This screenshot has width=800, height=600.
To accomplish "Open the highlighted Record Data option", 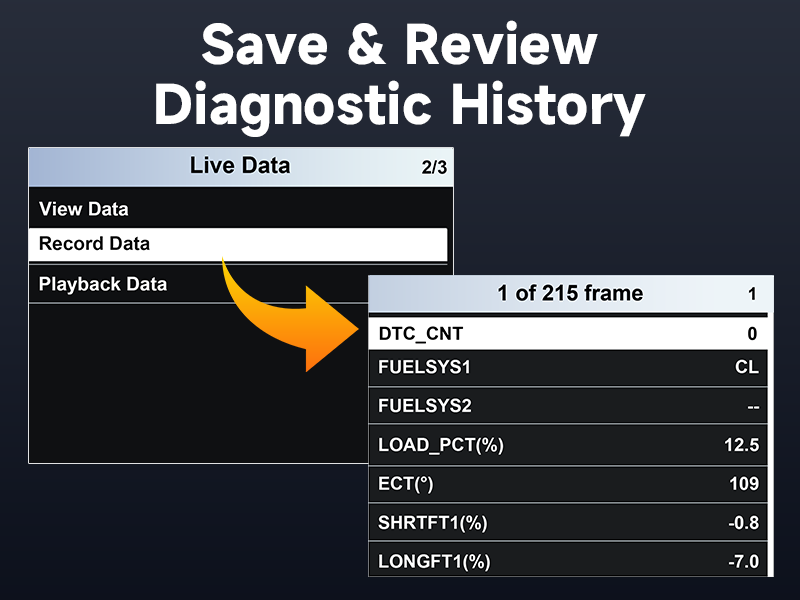I will click(x=238, y=244).
